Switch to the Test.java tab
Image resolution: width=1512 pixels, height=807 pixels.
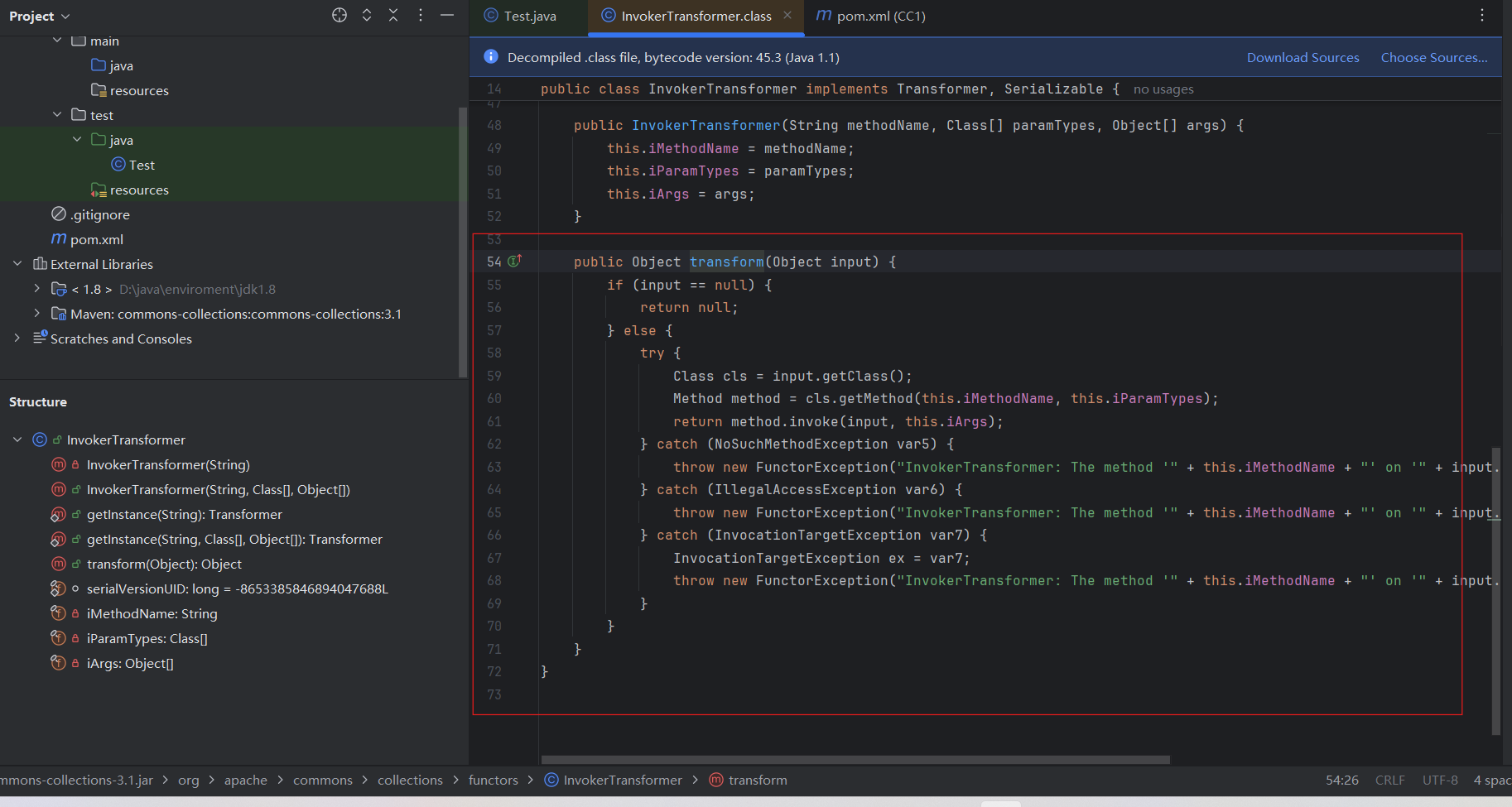[529, 16]
